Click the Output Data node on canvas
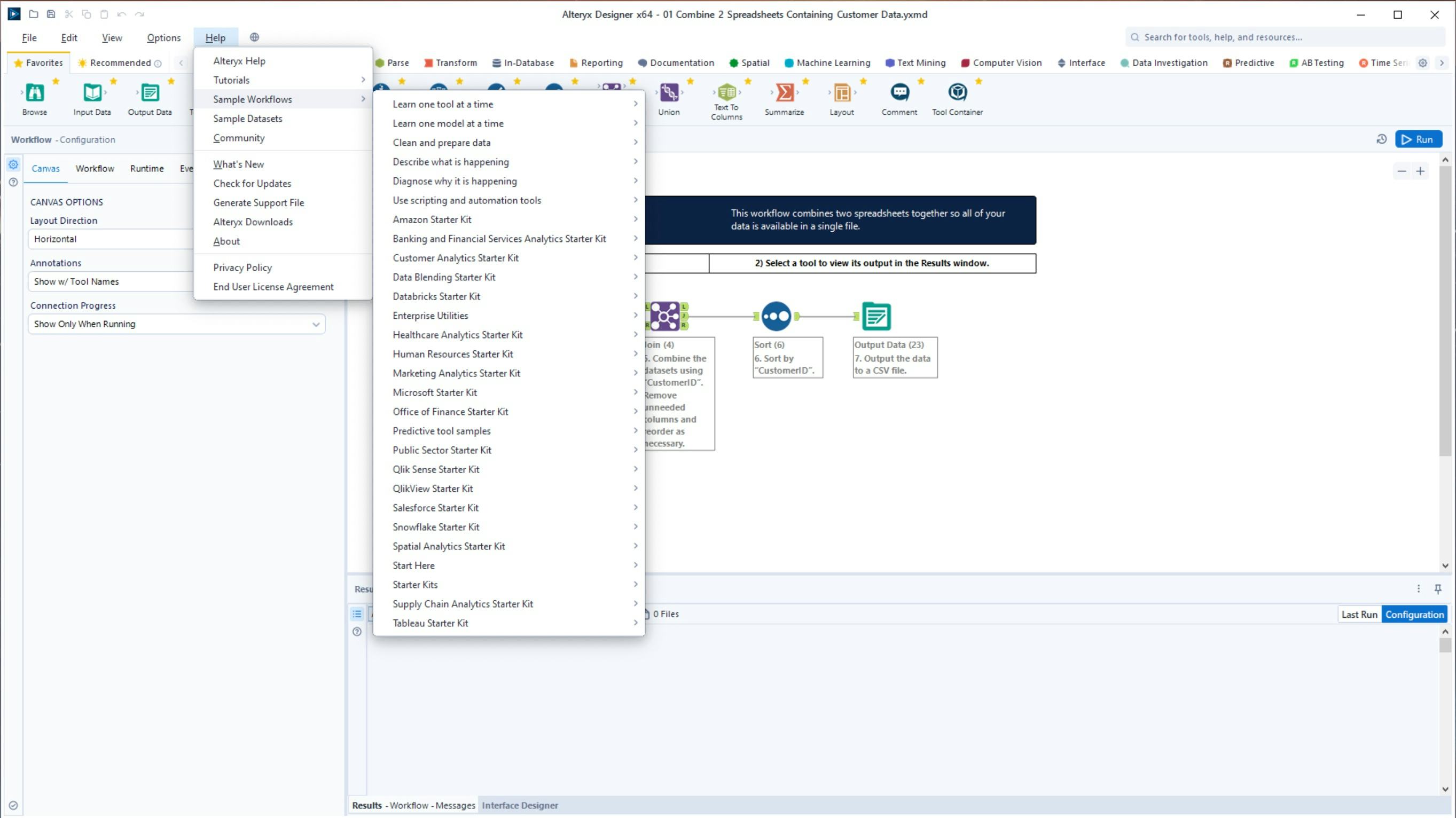This screenshot has width=1456, height=818. [875, 316]
